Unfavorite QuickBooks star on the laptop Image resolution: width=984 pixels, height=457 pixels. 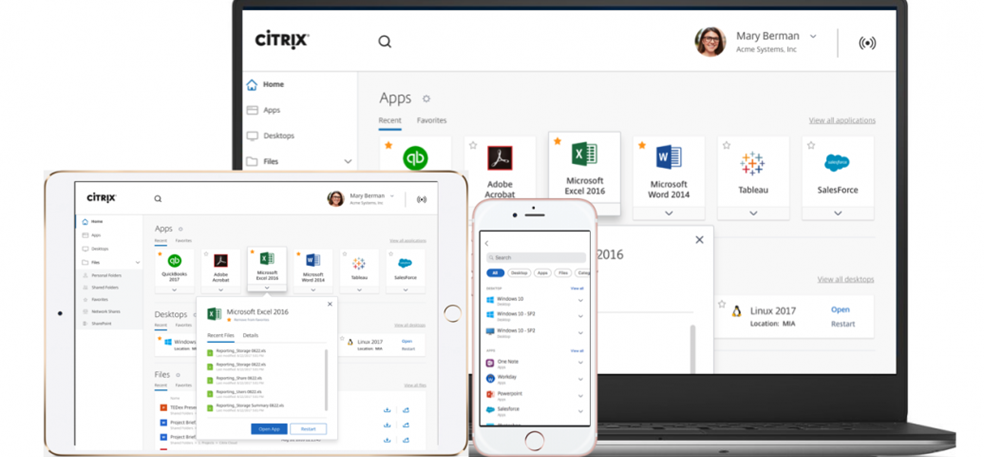click(388, 145)
